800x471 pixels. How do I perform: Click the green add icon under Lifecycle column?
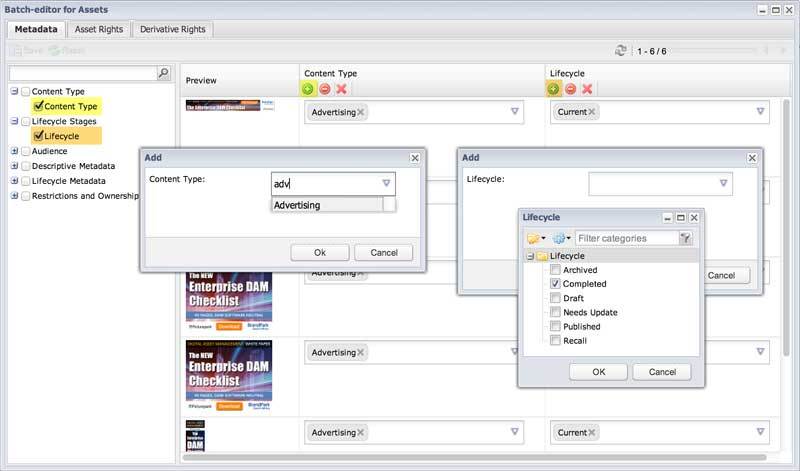click(x=553, y=89)
